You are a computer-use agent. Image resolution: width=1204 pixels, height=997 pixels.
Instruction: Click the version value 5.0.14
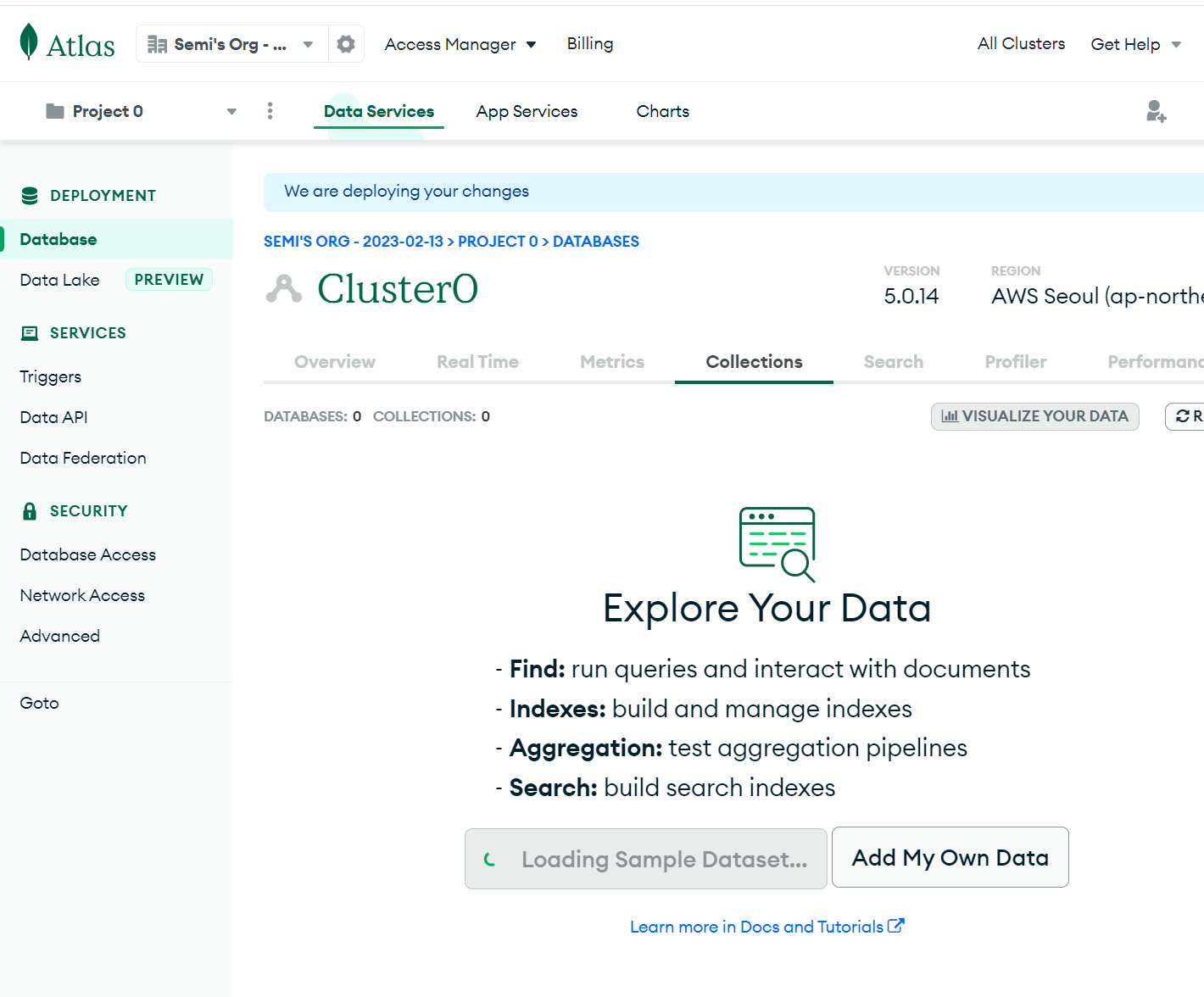[911, 296]
